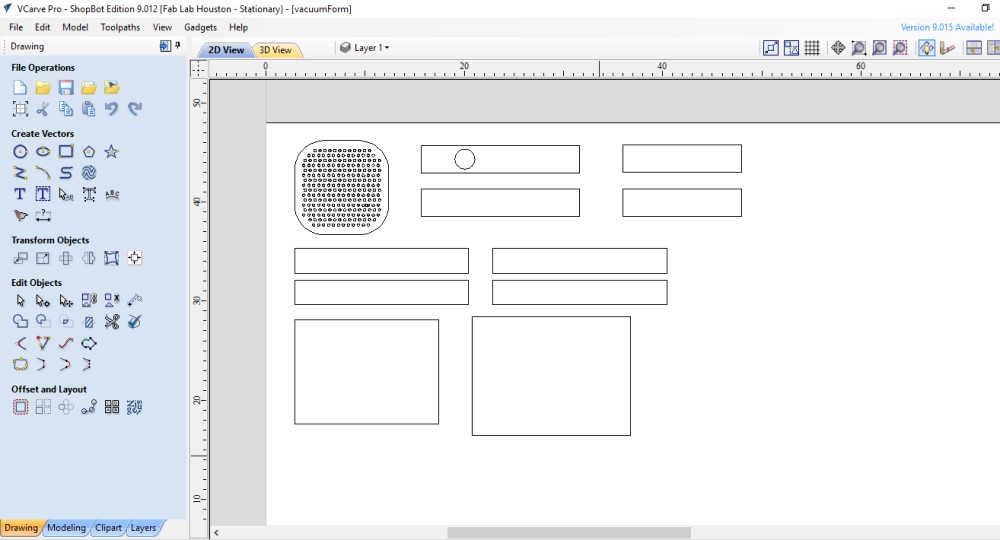The width and height of the screenshot is (1000, 540).
Task: Select the Draw Arc tool
Action: click(43, 173)
